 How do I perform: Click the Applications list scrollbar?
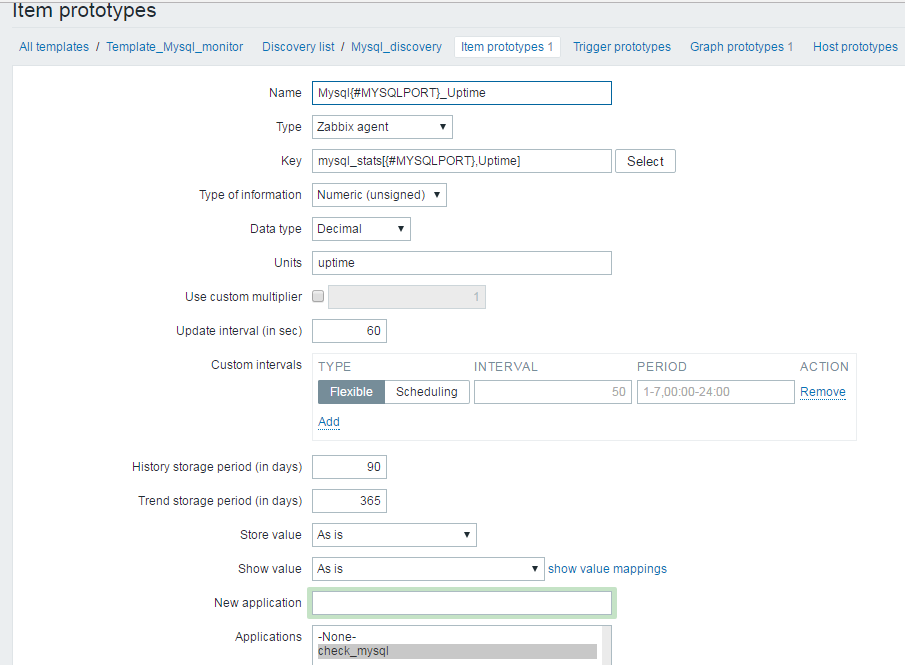(x=606, y=645)
